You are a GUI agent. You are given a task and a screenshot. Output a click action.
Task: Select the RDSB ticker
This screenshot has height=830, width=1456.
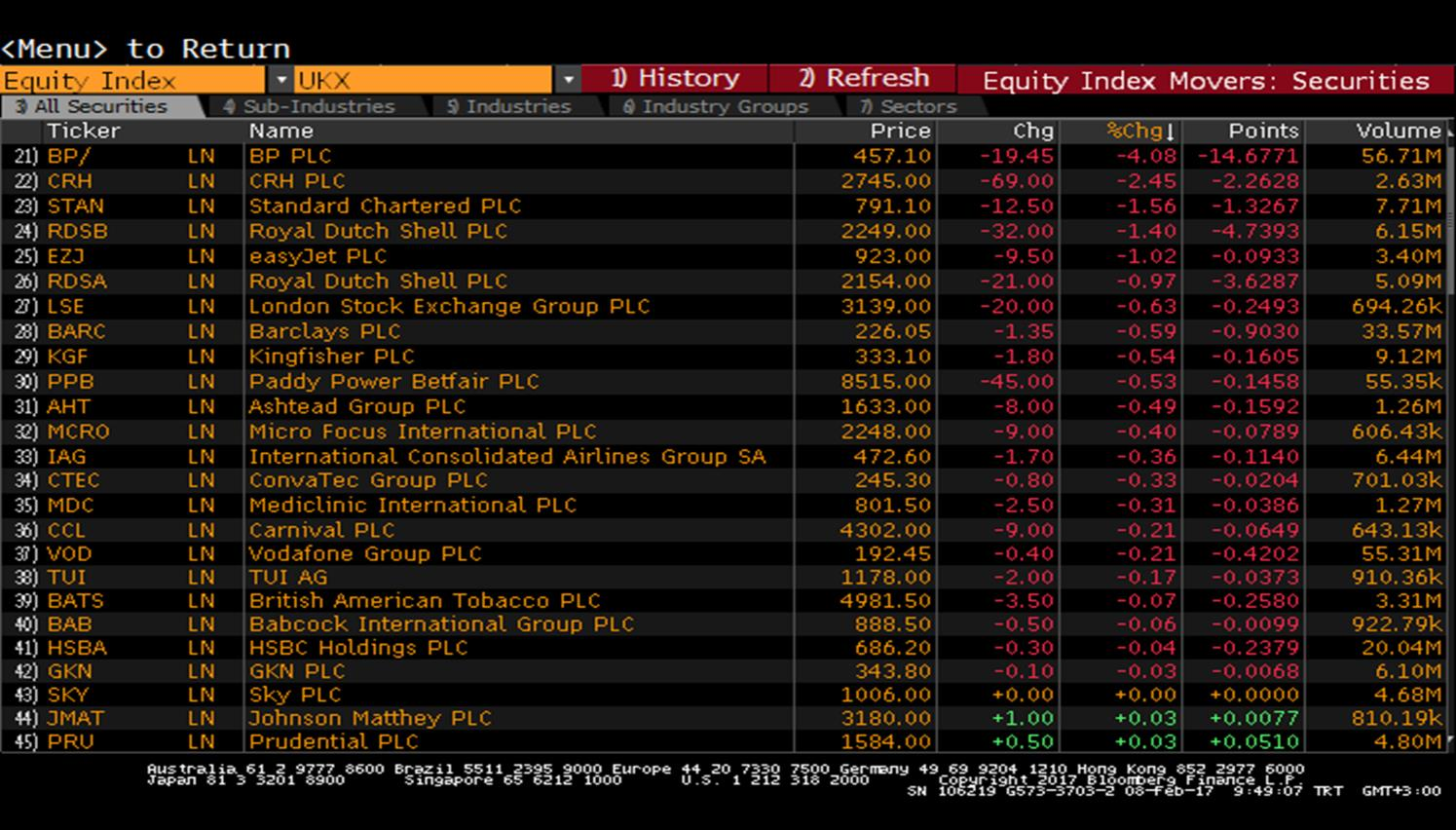[x=77, y=232]
